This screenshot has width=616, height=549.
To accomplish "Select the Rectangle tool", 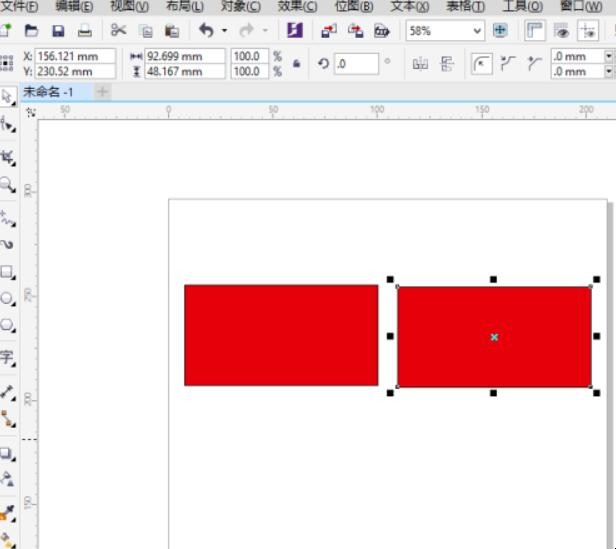I will [x=8, y=272].
